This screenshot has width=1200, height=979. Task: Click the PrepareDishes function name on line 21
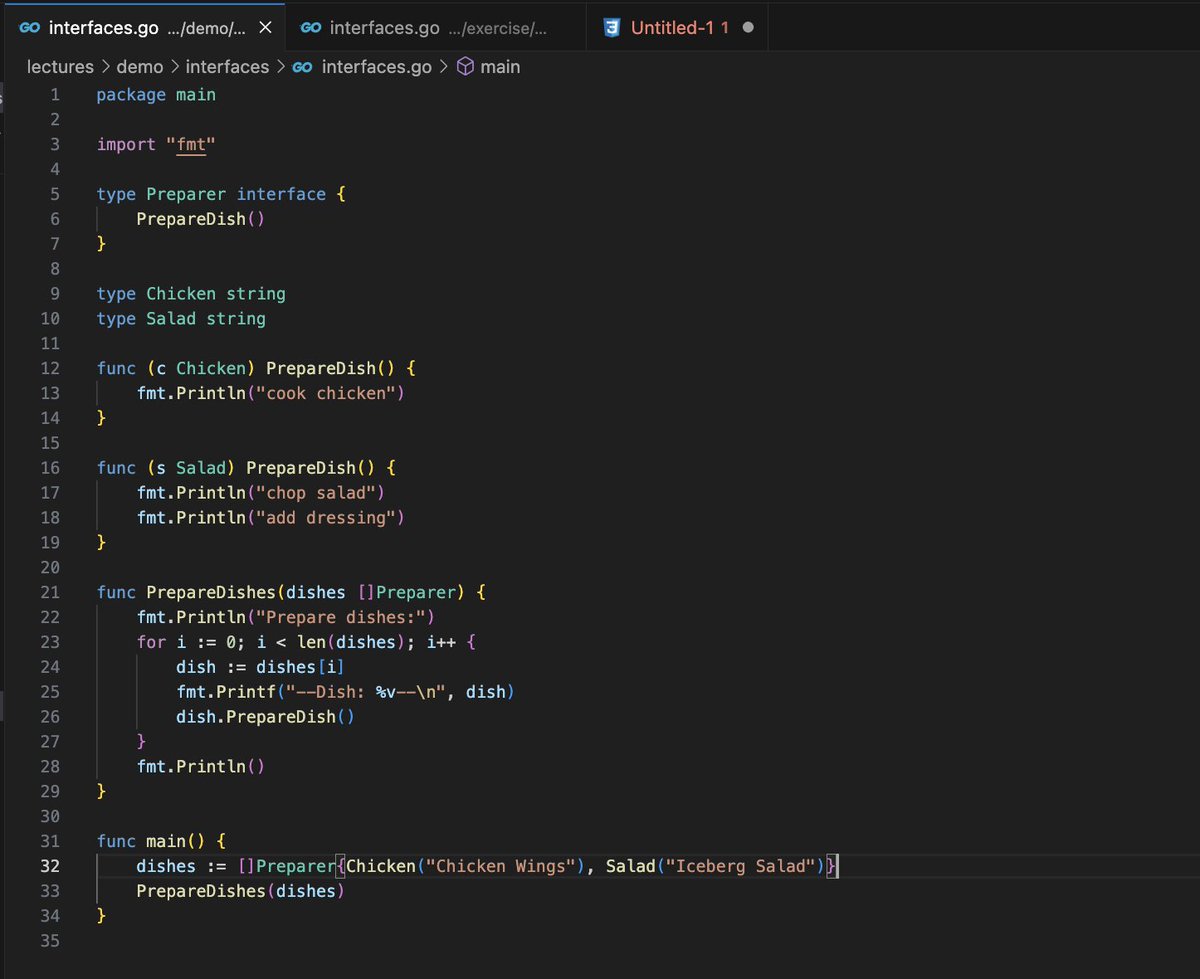click(x=211, y=592)
